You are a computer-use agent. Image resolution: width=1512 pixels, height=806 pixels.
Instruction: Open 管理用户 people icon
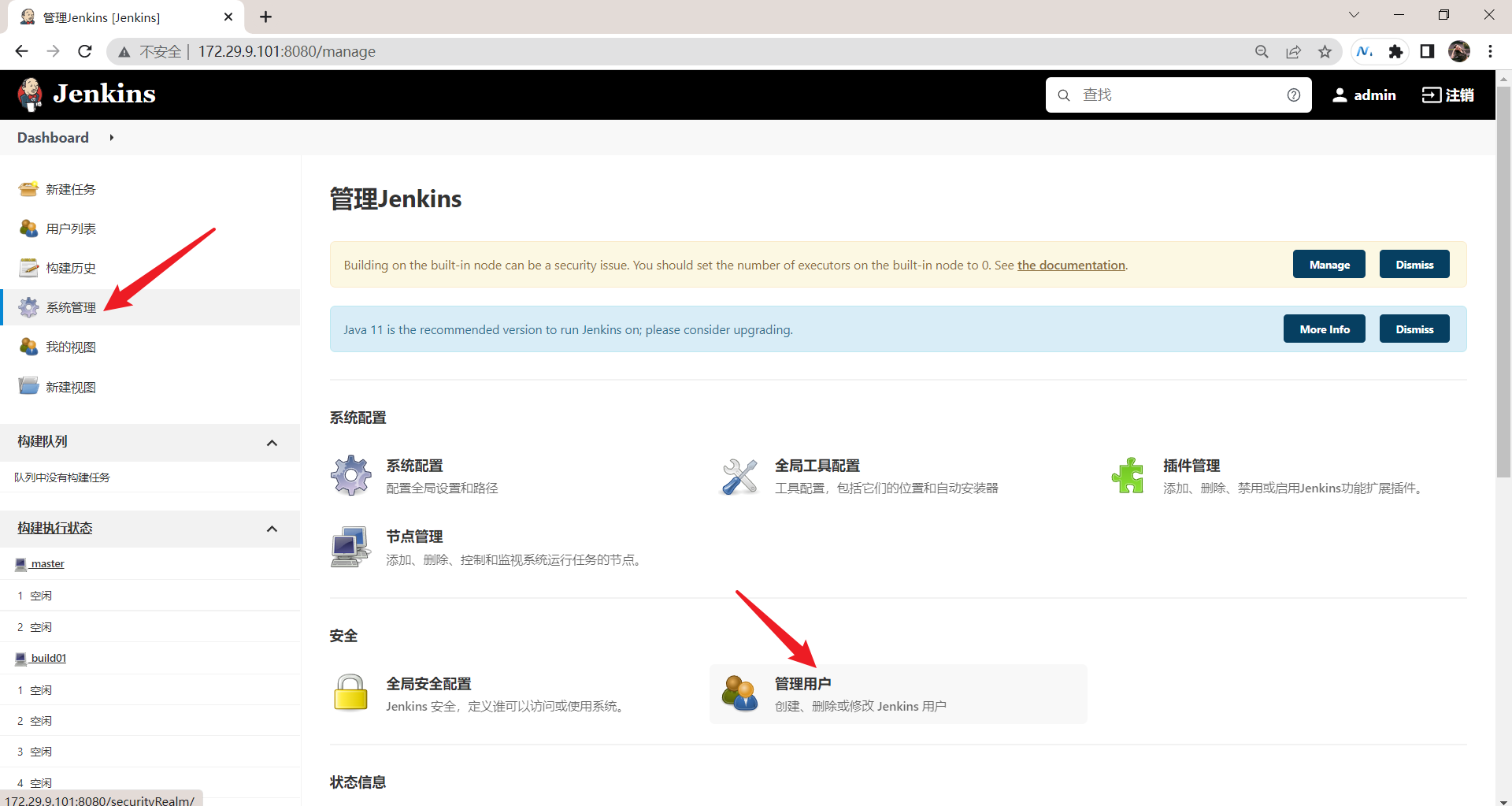click(739, 693)
